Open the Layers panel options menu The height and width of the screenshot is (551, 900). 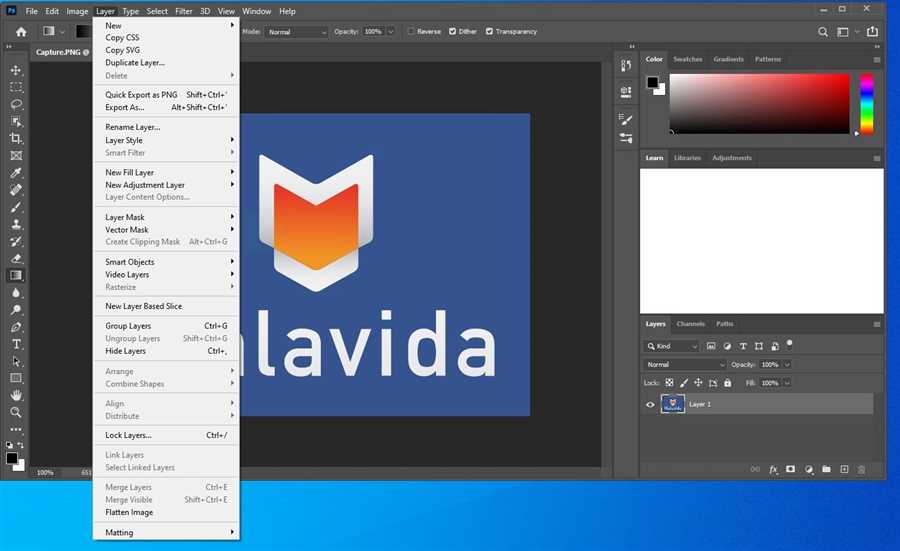[x=877, y=324]
